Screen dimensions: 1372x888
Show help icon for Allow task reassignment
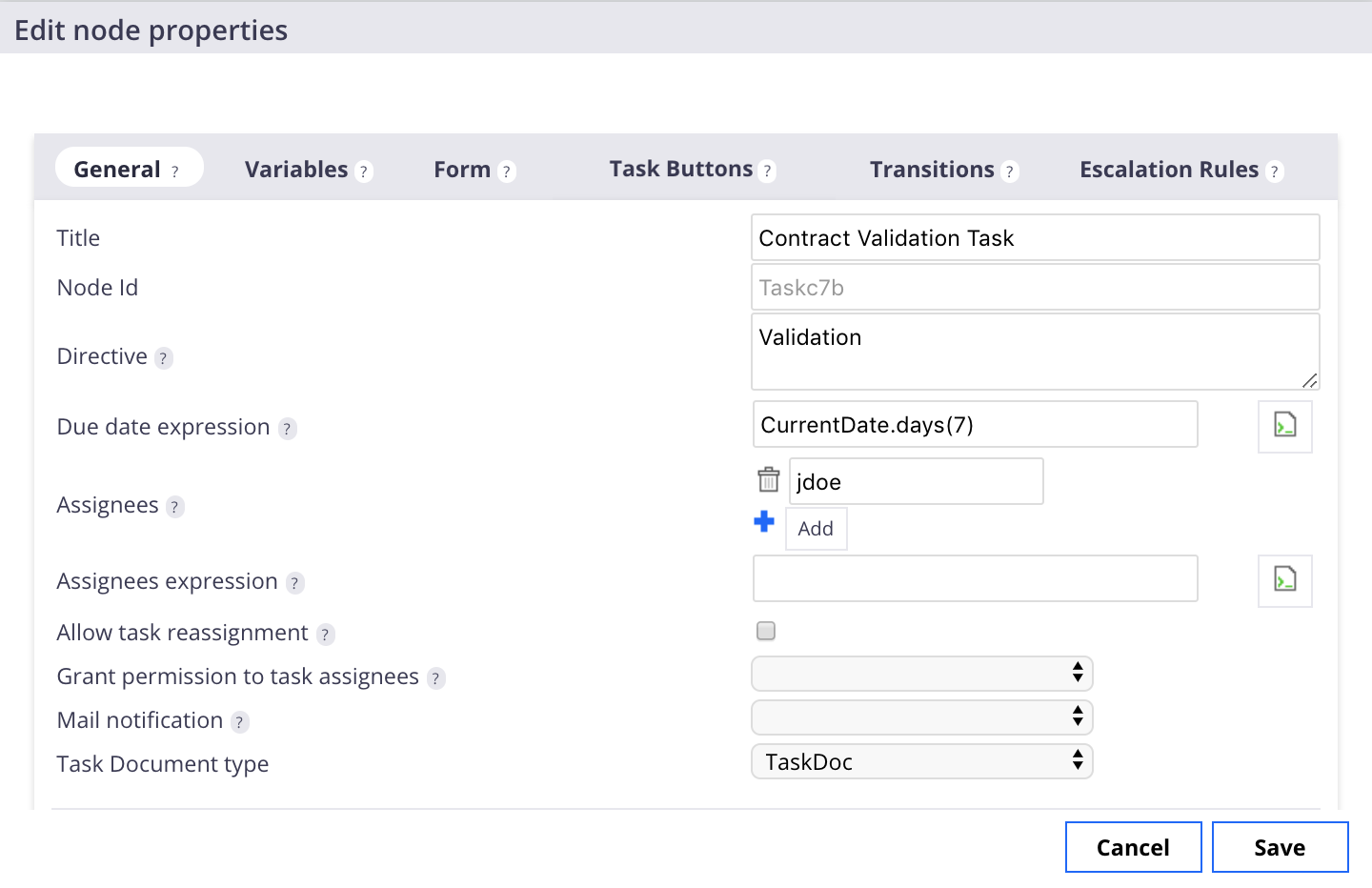coord(326,635)
